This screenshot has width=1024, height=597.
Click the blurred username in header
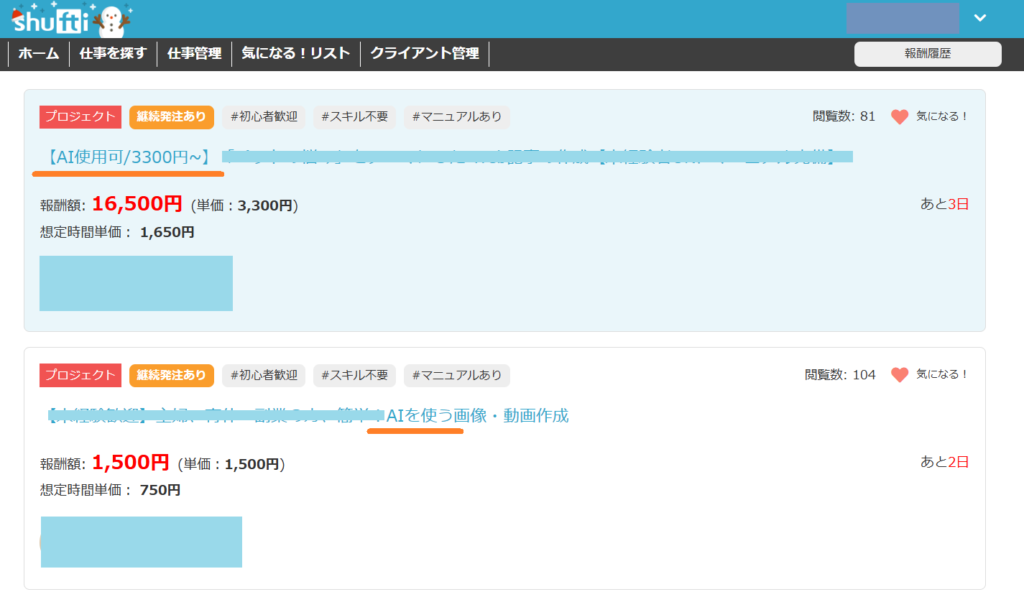[902, 18]
